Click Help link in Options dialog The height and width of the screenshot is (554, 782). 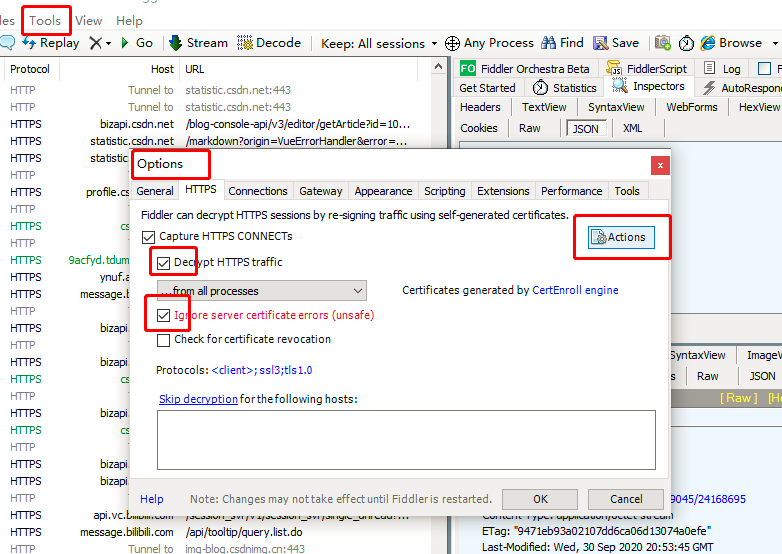tap(152, 499)
